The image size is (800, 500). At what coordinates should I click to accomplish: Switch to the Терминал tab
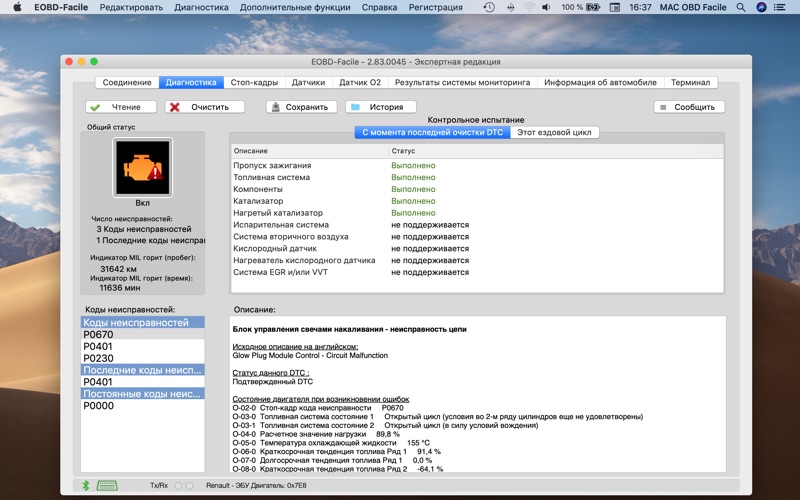coord(690,82)
